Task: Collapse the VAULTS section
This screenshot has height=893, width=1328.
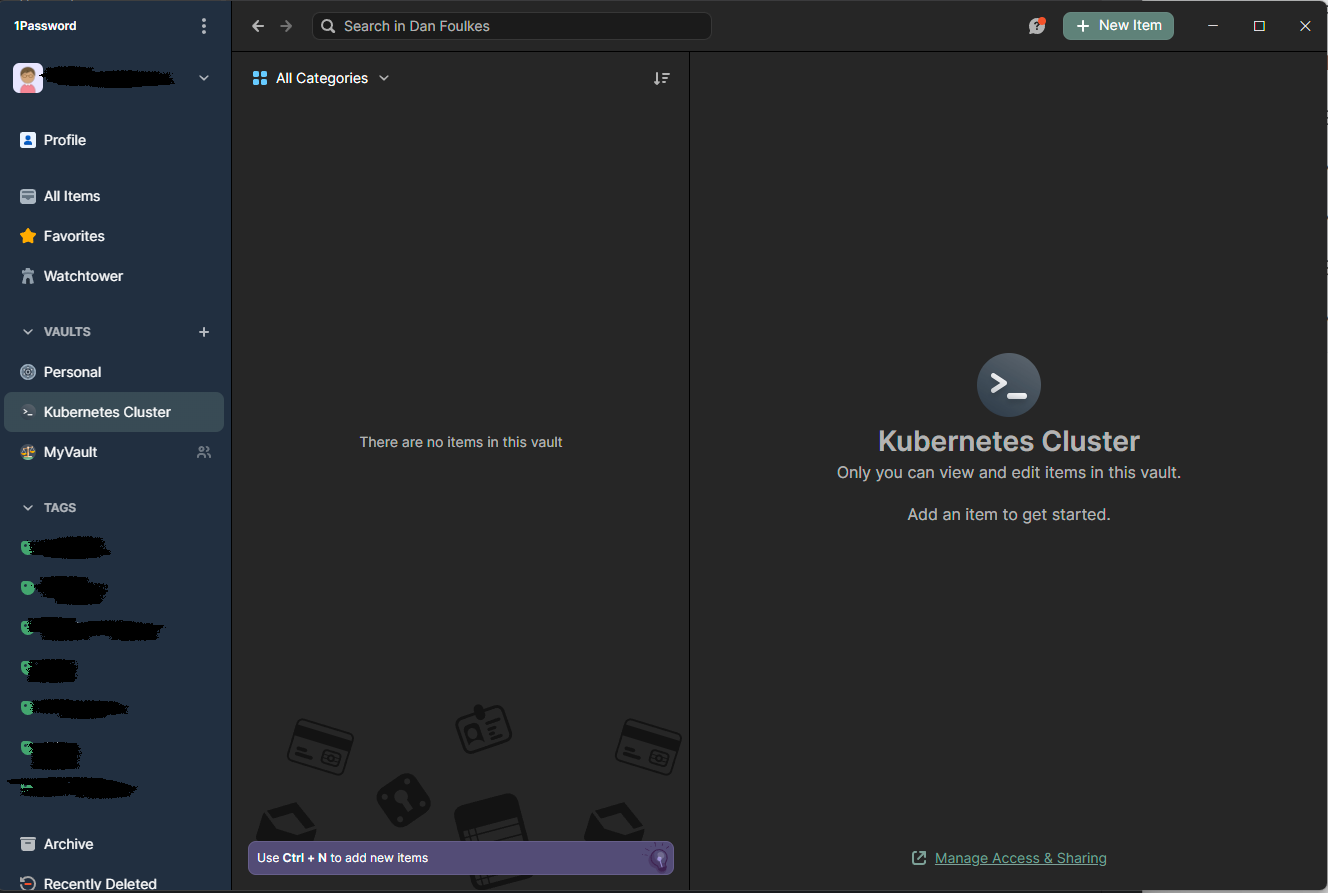Action: point(27,331)
